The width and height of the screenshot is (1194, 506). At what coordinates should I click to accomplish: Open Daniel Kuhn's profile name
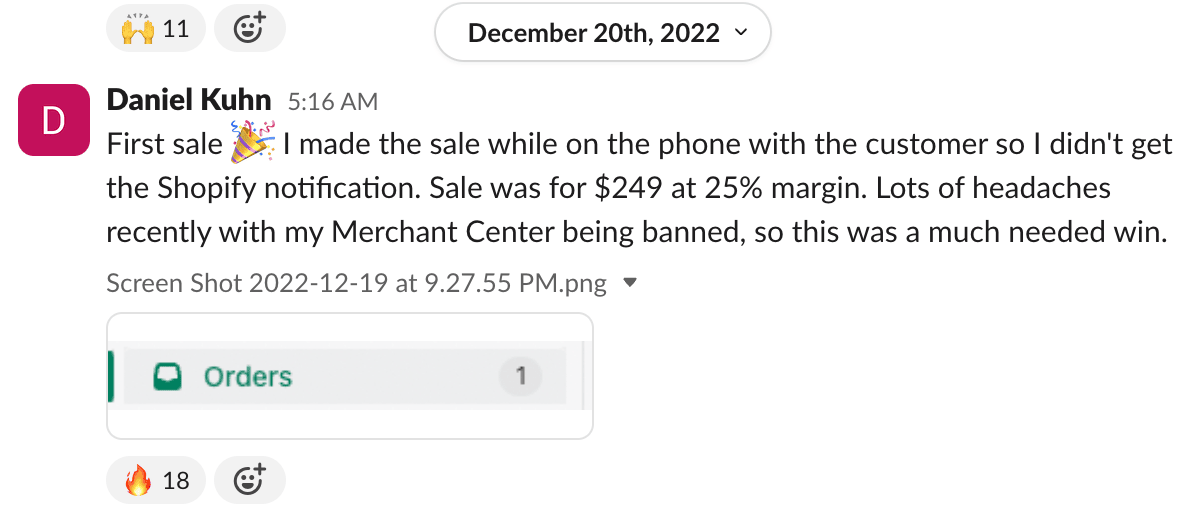tap(189, 100)
